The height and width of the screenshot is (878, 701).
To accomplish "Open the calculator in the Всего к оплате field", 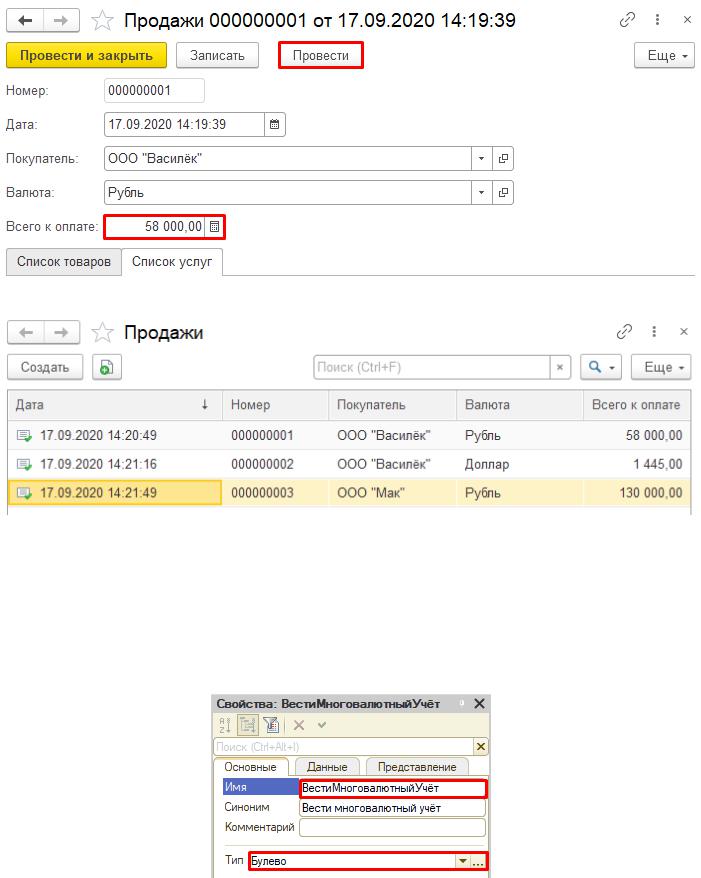I will 215,227.
